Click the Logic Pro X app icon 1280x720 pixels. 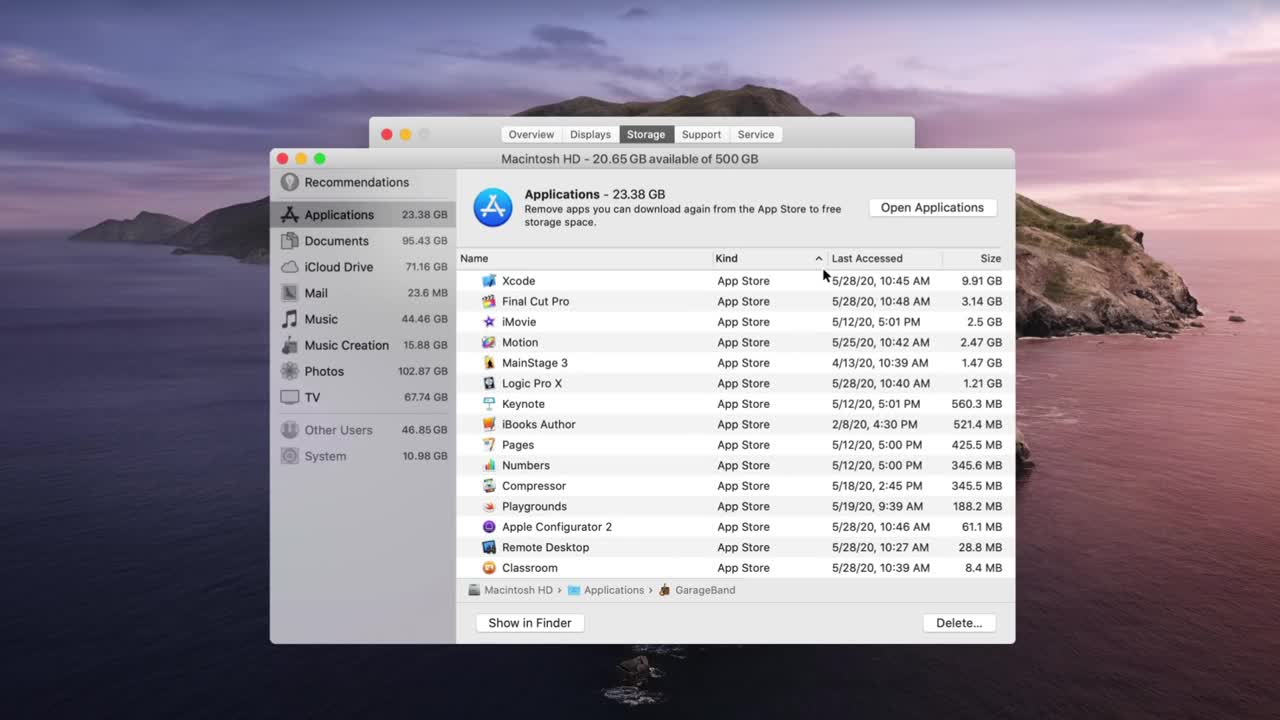(489, 383)
